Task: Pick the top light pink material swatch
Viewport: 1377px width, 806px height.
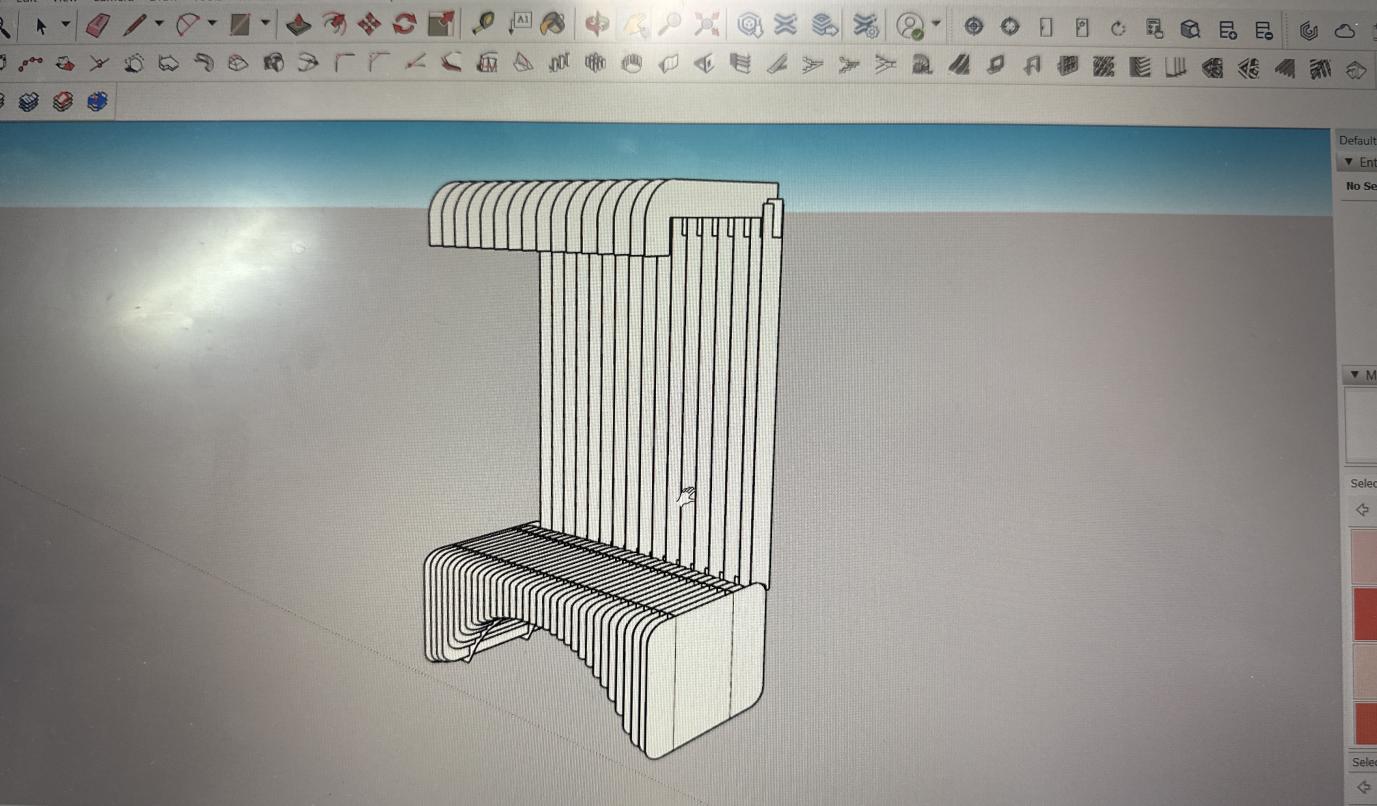Action: coord(1364,557)
